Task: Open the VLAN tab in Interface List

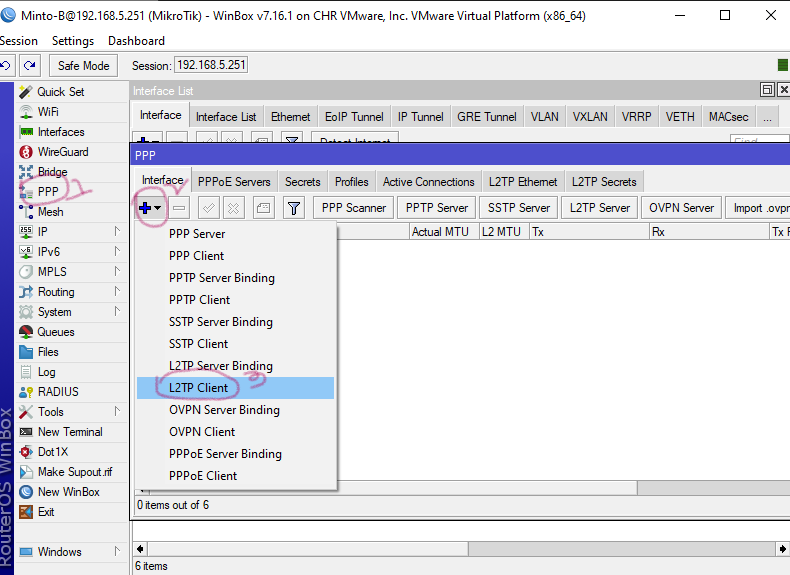Action: click(545, 117)
